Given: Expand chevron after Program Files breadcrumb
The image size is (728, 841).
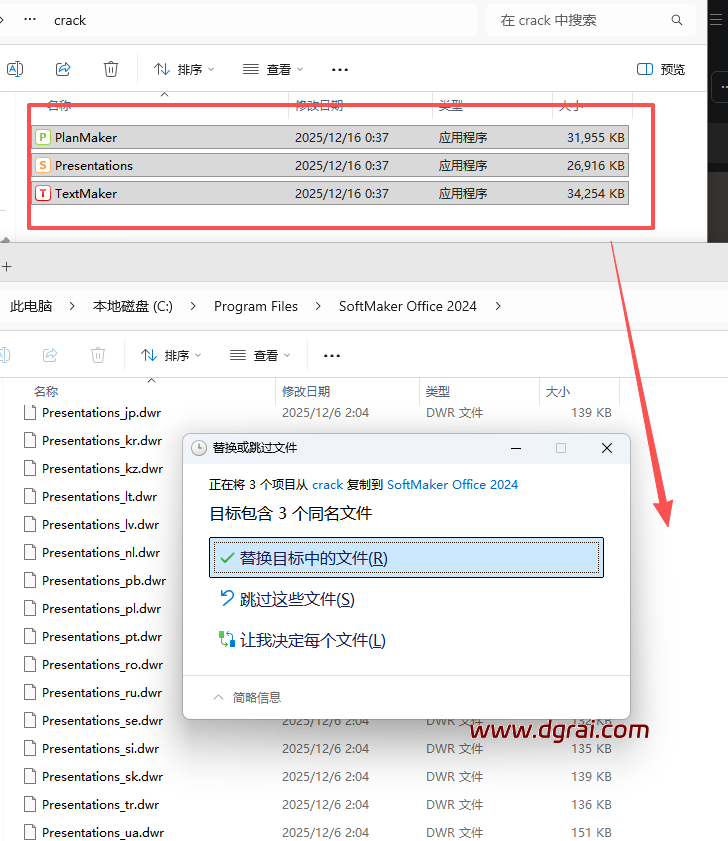Looking at the screenshot, I should 318,306.
